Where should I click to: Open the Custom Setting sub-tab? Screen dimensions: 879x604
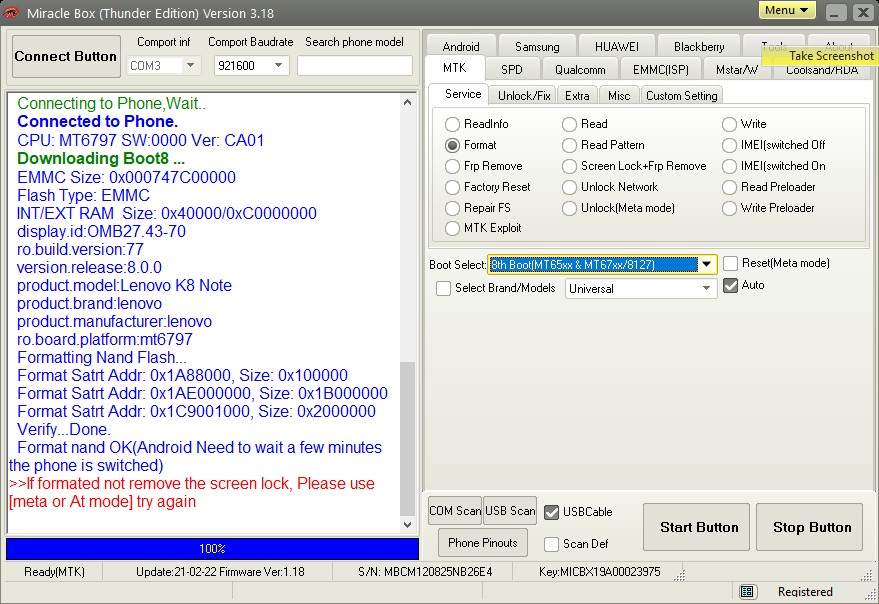pyautogui.click(x=682, y=95)
